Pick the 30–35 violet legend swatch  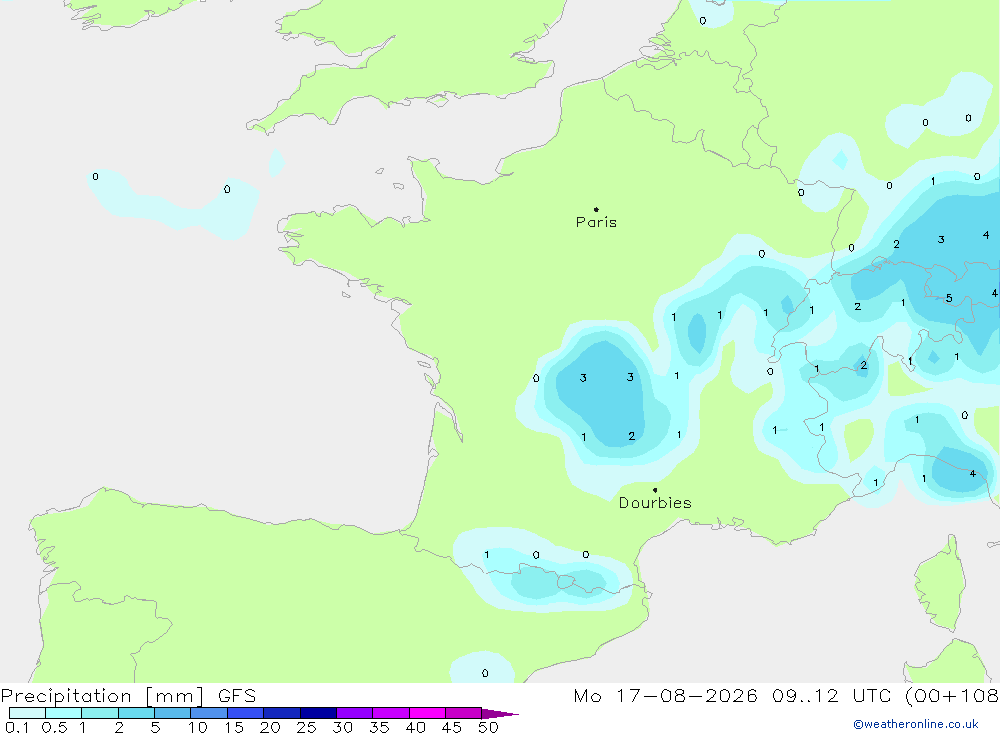(x=355, y=713)
